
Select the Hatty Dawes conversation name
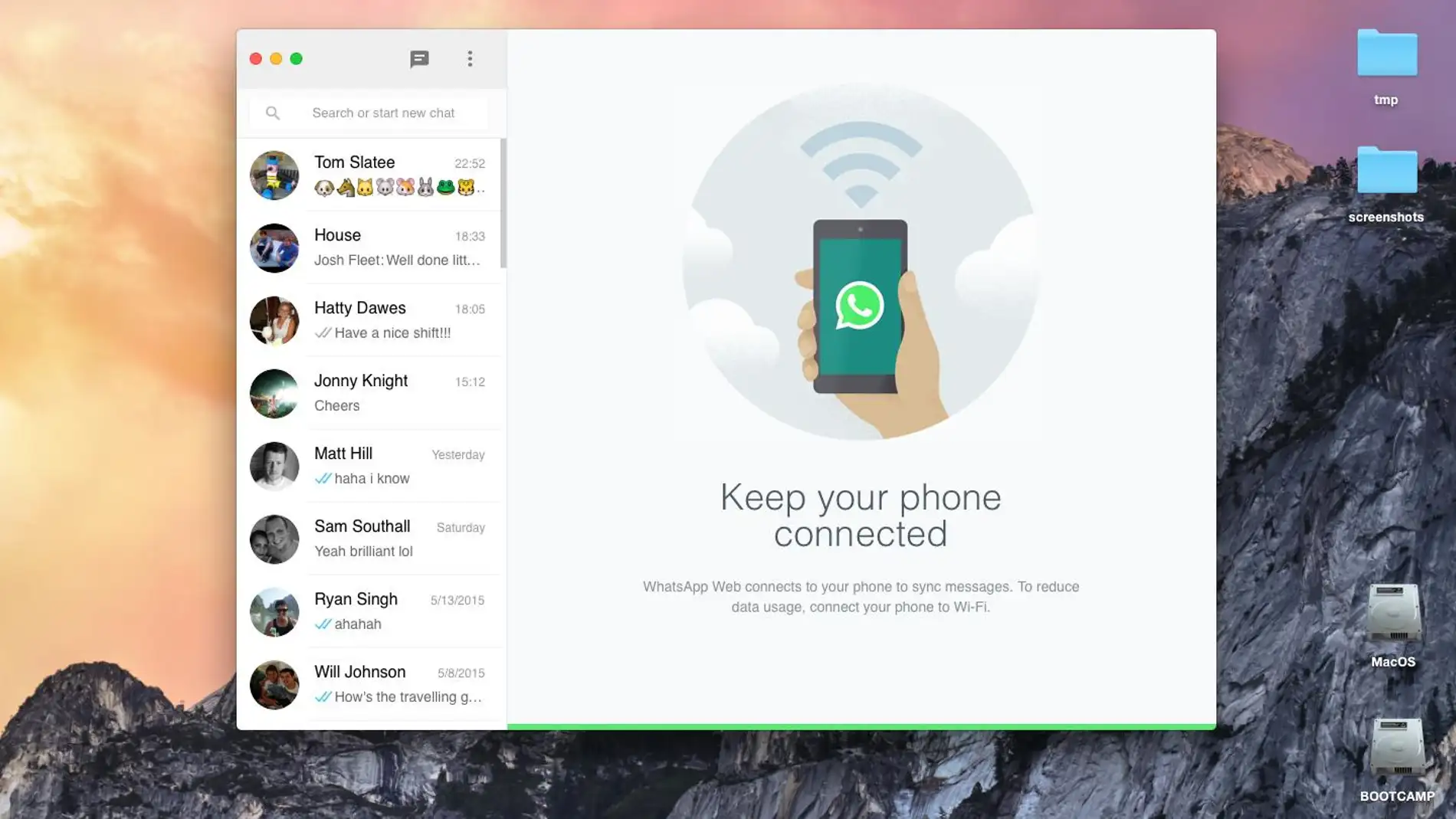359,308
